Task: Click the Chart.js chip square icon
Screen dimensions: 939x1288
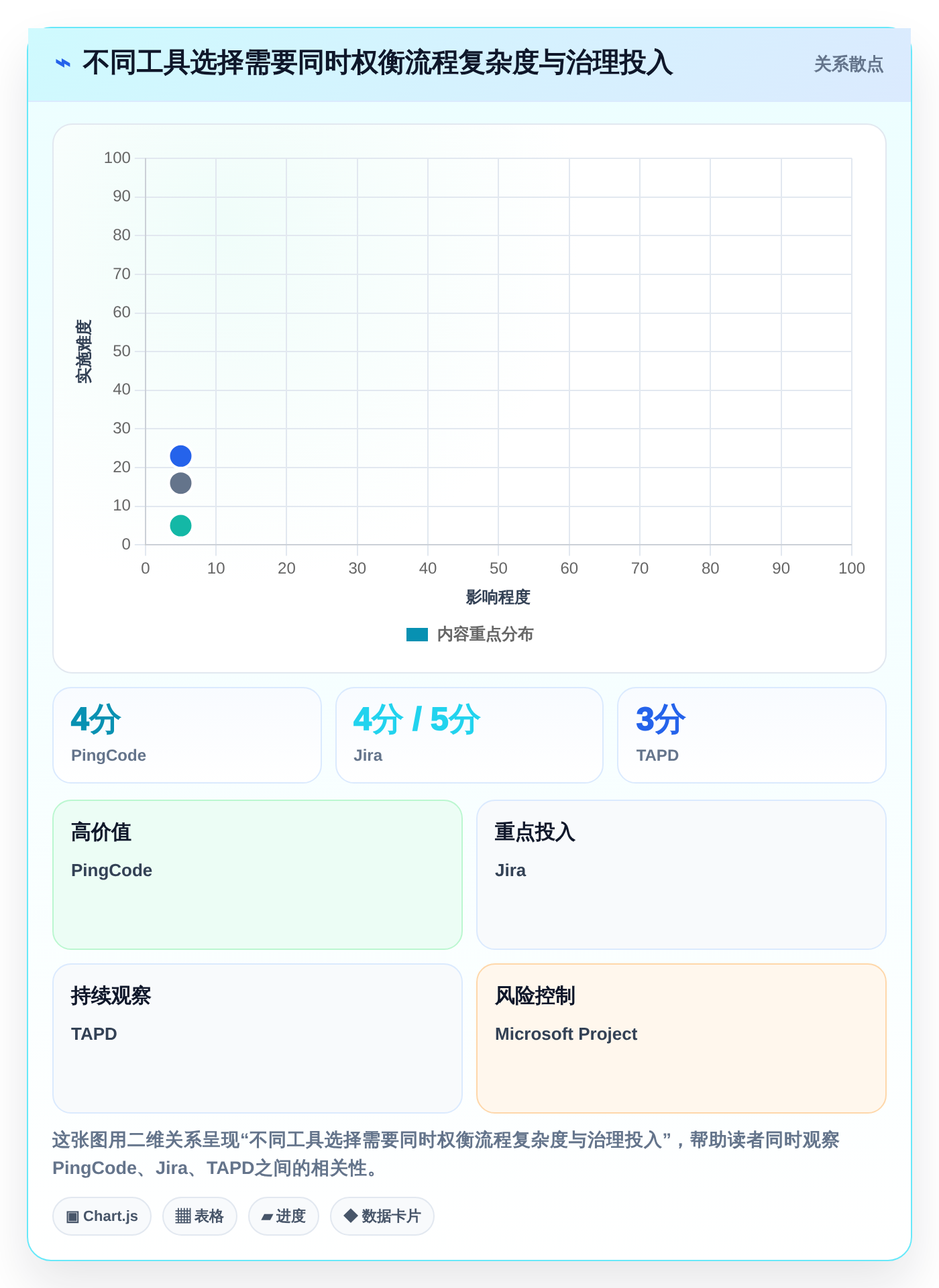Action: coord(72,1216)
